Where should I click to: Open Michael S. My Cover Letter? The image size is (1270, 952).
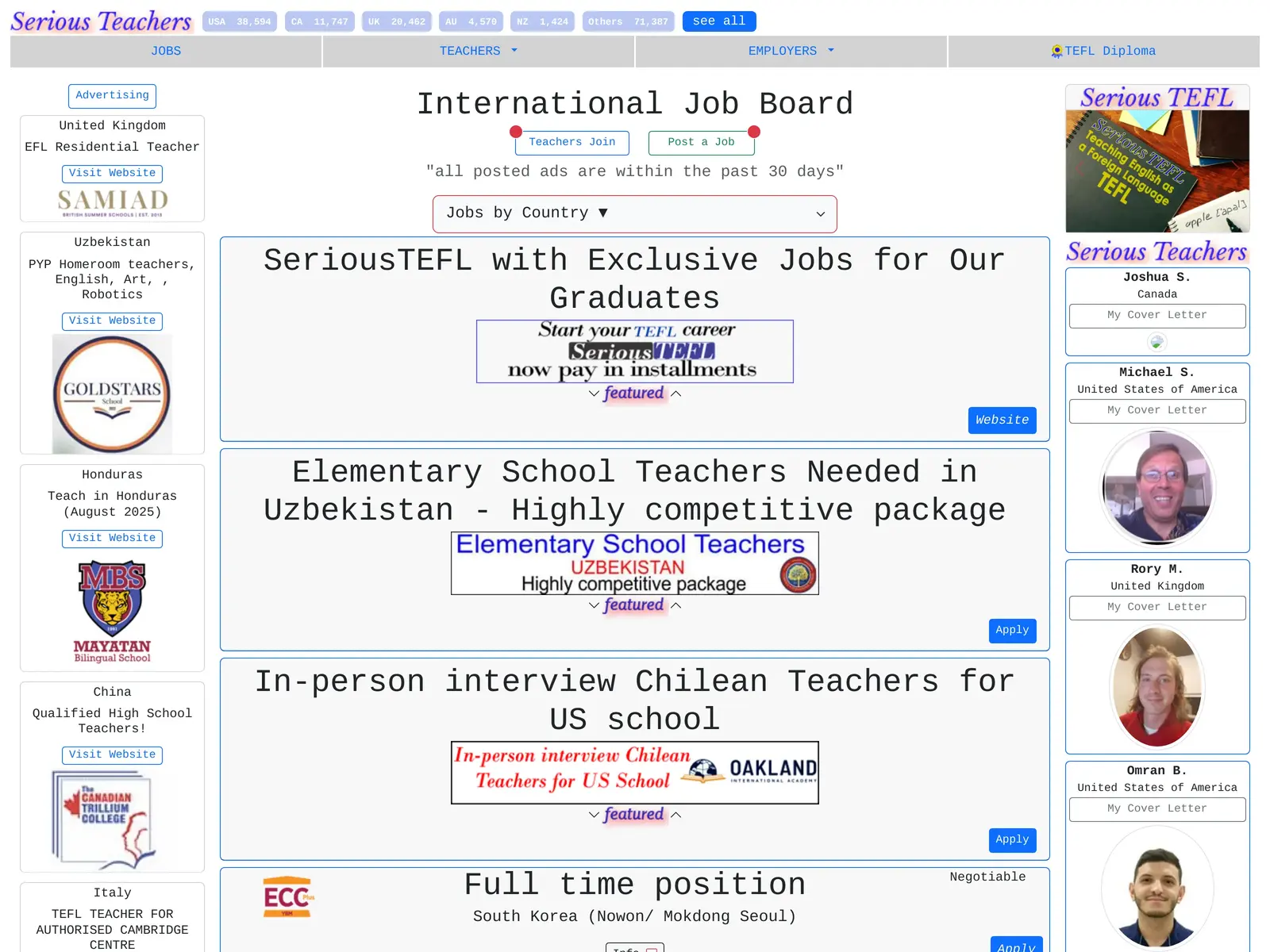(1157, 411)
